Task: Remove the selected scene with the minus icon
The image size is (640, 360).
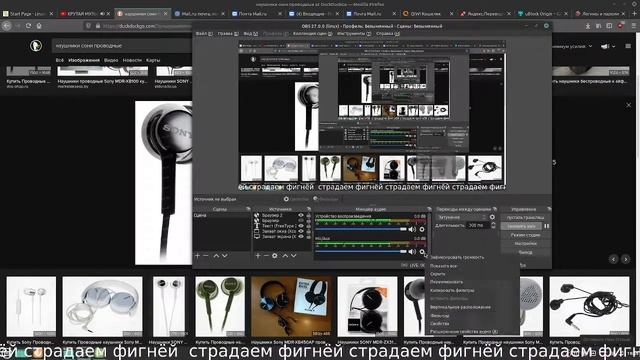Action: (206, 256)
